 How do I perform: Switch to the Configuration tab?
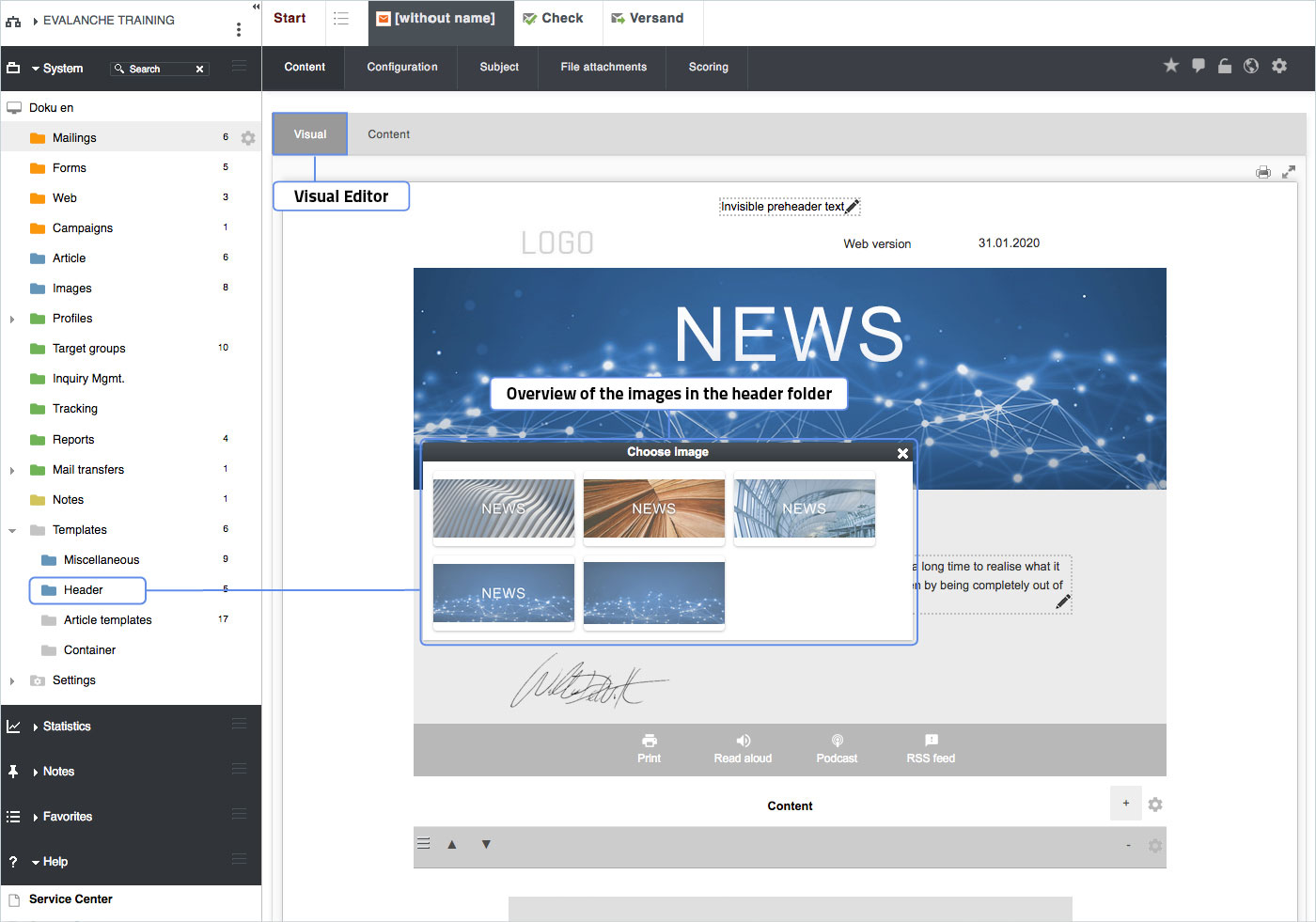coord(401,68)
